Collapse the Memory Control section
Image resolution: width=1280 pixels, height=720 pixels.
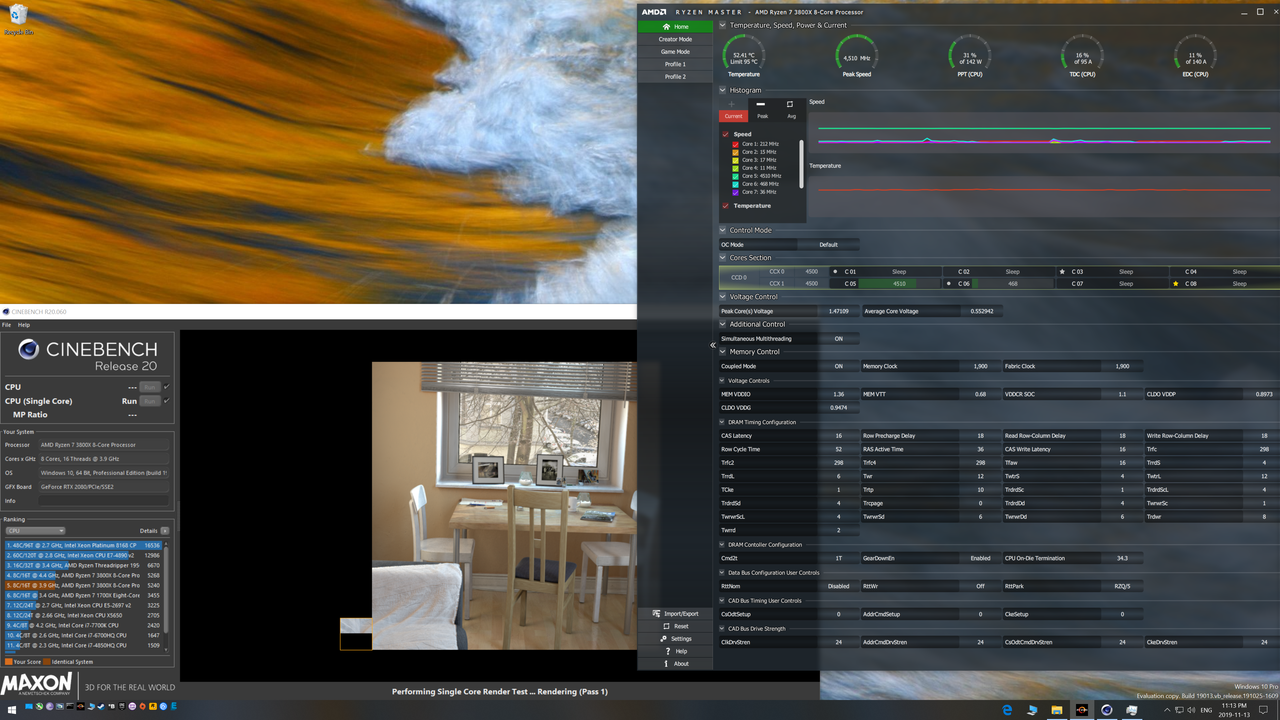click(723, 352)
